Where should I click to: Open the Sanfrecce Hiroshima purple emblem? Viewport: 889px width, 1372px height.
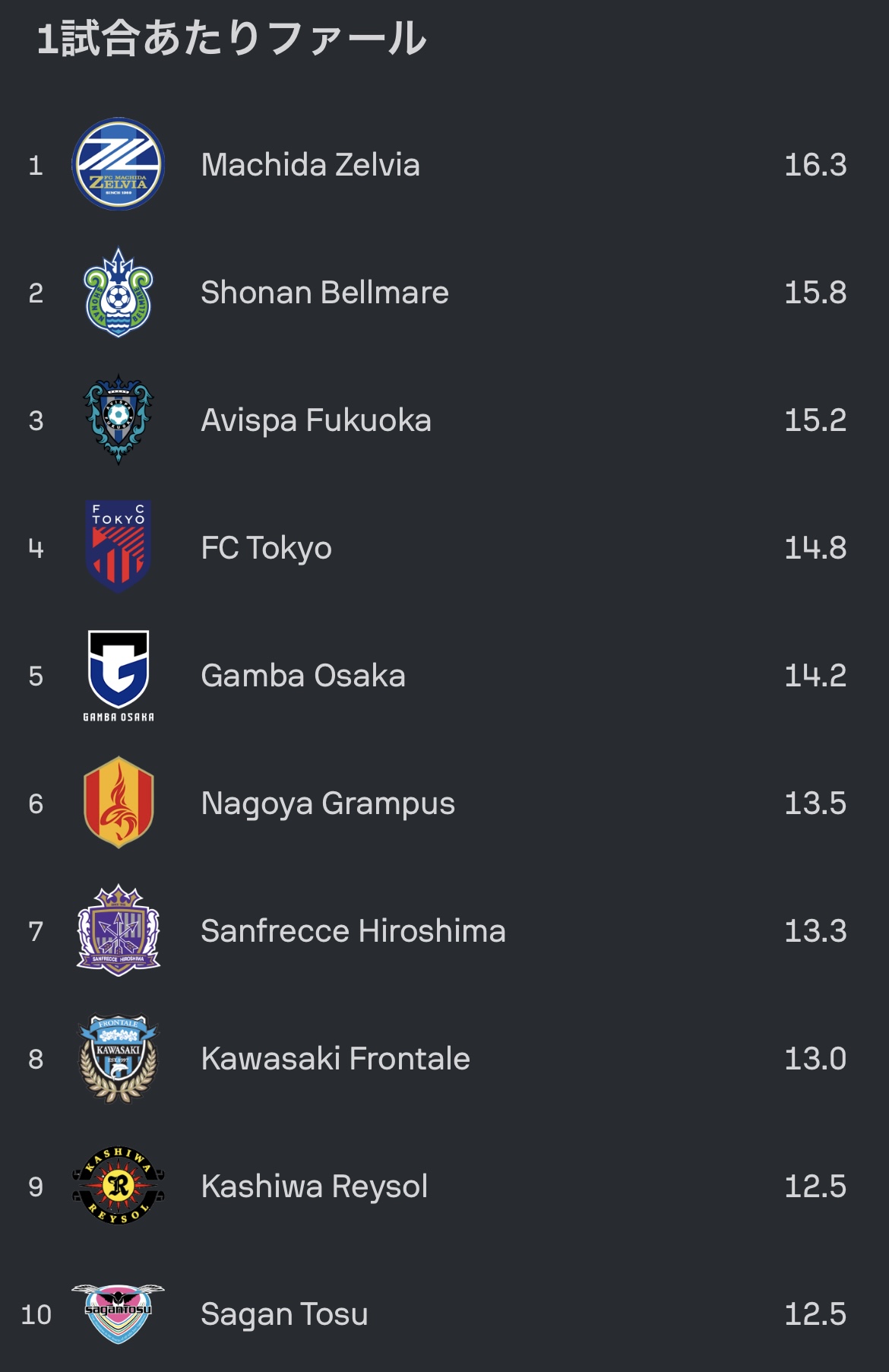click(x=119, y=930)
